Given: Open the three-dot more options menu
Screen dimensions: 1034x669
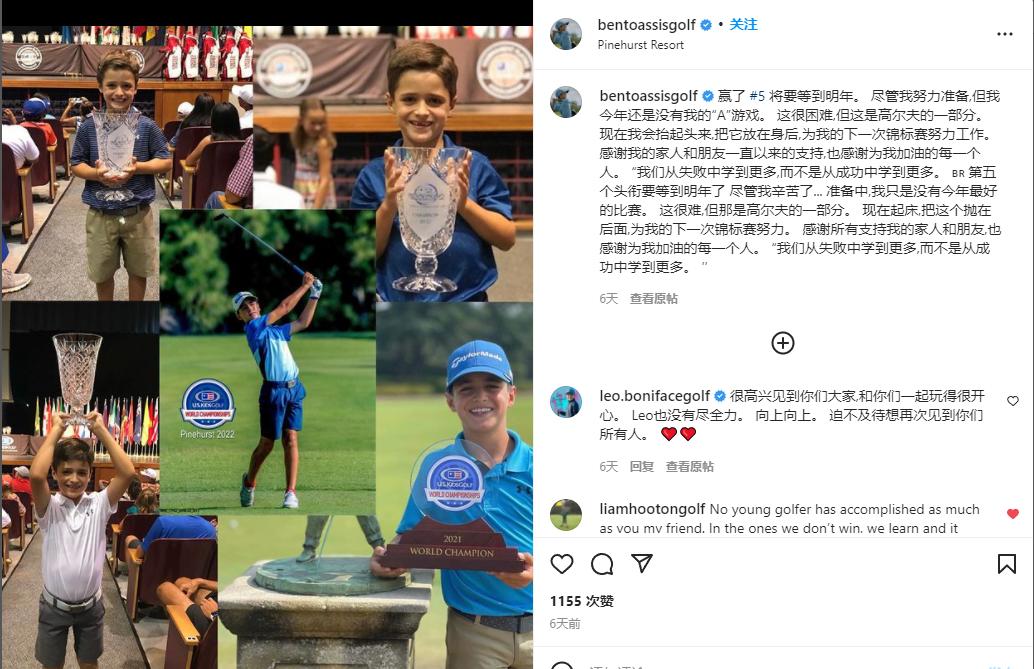Looking at the screenshot, I should click(x=1004, y=34).
